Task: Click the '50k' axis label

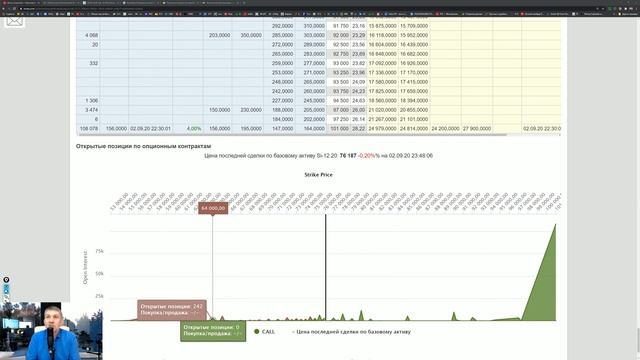Action: [x=99, y=273]
